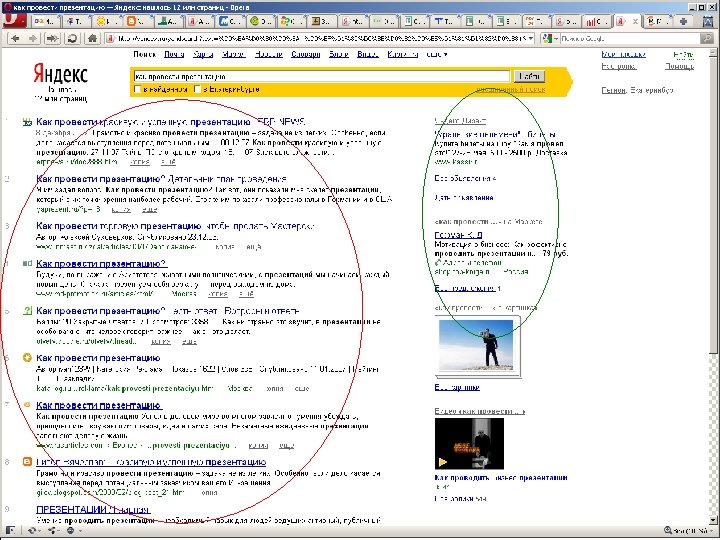Open the Карты link in Yandex navigation

pyautogui.click(x=203, y=54)
